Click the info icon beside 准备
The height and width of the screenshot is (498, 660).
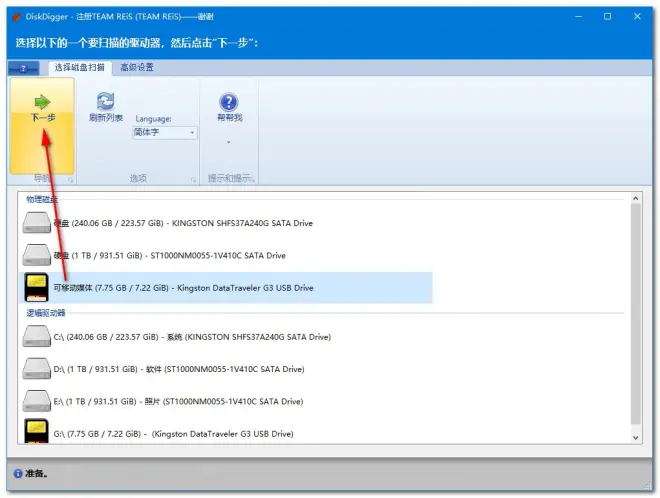coord(18,474)
